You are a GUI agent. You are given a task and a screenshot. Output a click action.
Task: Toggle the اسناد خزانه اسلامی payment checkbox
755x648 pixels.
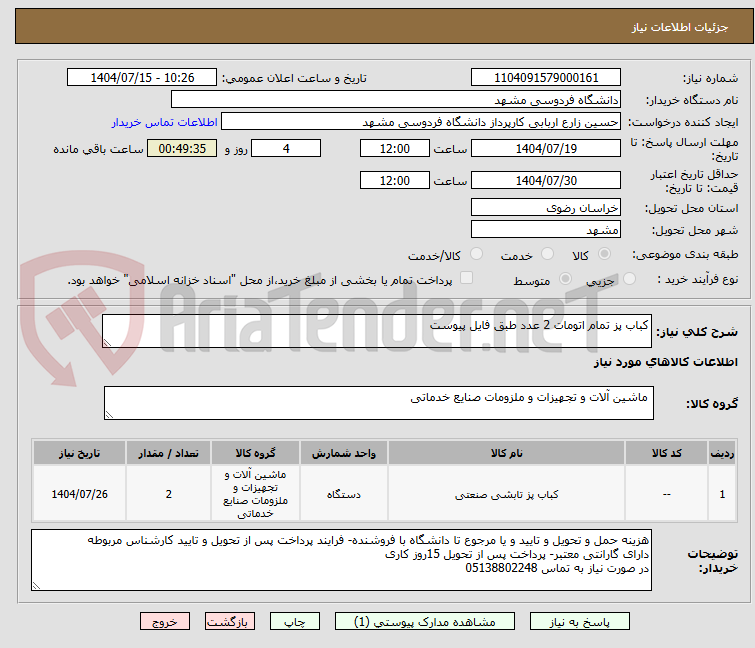tap(466, 278)
